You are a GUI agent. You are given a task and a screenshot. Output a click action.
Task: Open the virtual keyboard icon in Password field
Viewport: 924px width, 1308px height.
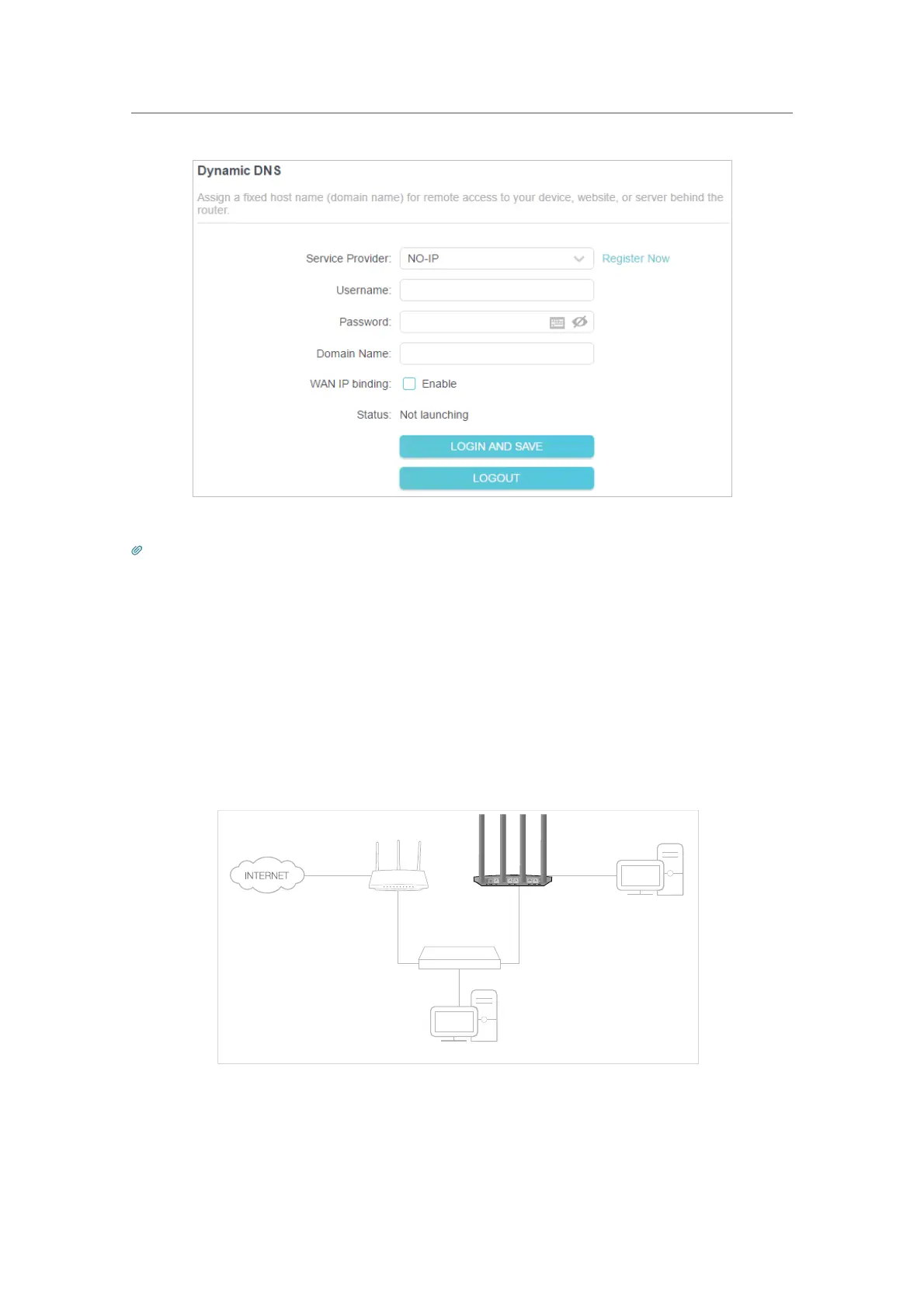coord(557,322)
